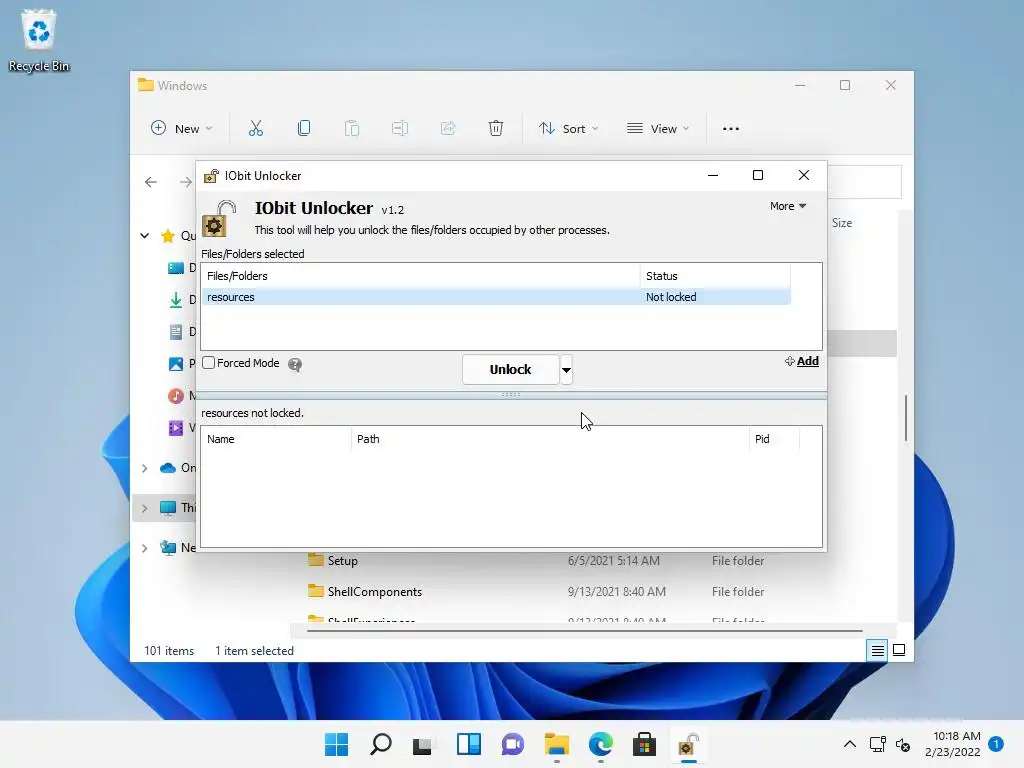Click the Add link in IObit Unlocker

[802, 361]
